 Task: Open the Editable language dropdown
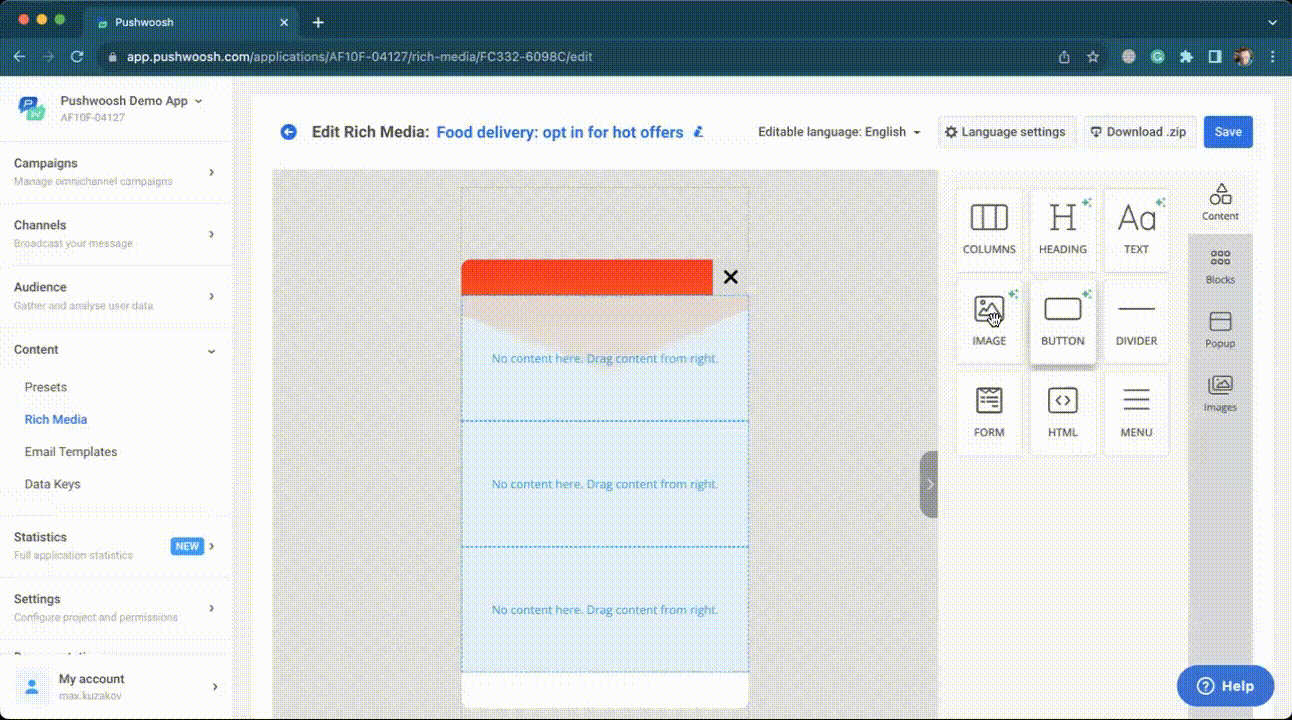pos(839,132)
